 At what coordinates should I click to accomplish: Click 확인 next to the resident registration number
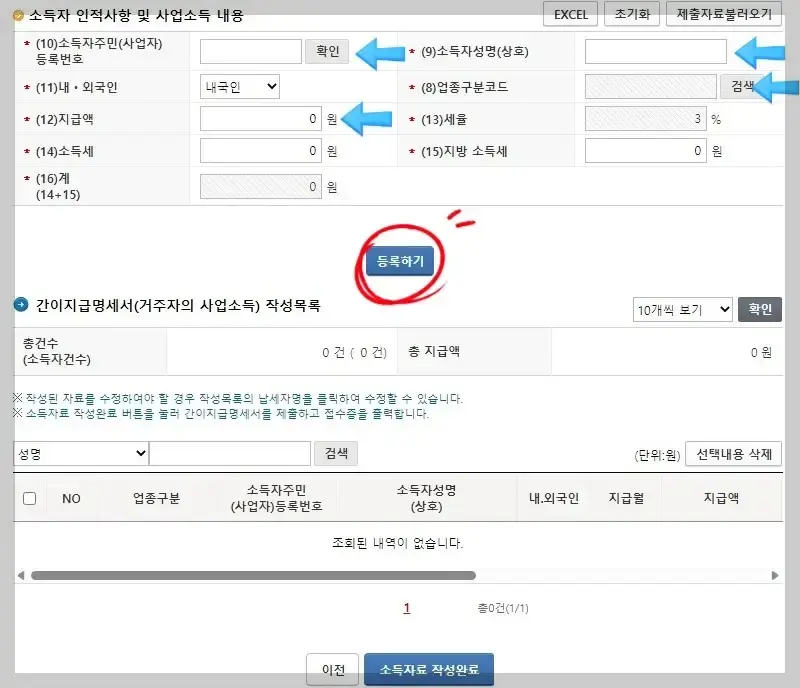pos(327,50)
